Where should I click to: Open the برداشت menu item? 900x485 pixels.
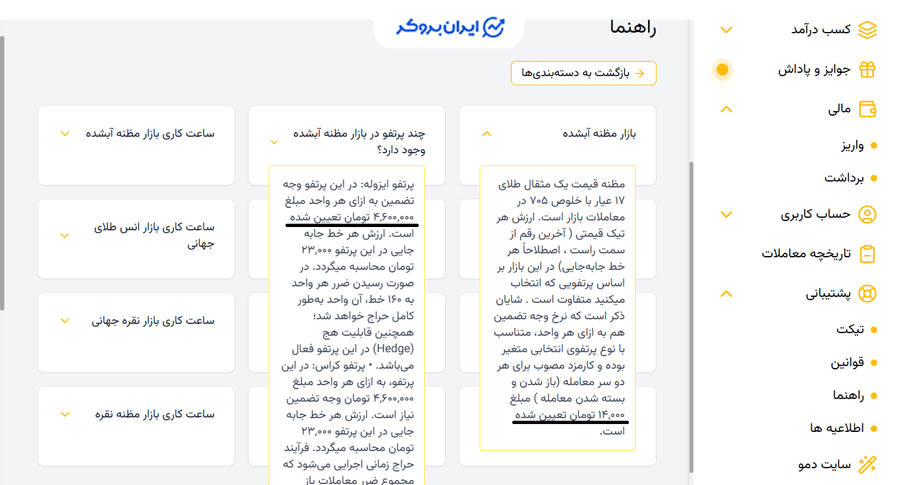coord(844,179)
